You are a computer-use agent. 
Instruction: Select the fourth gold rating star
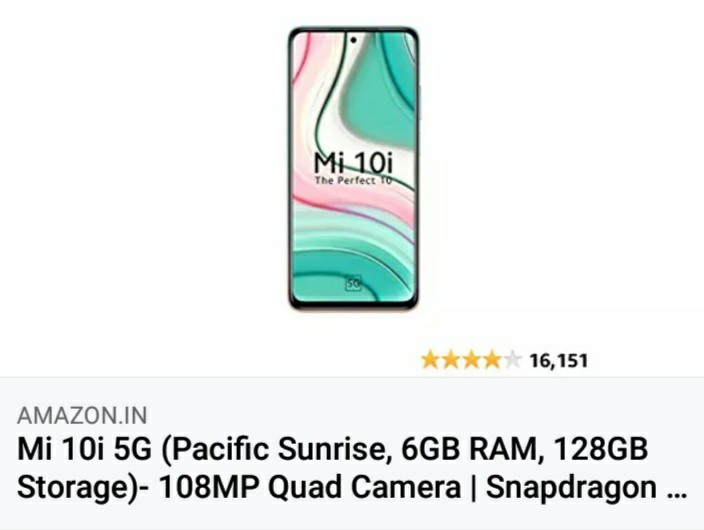492,360
